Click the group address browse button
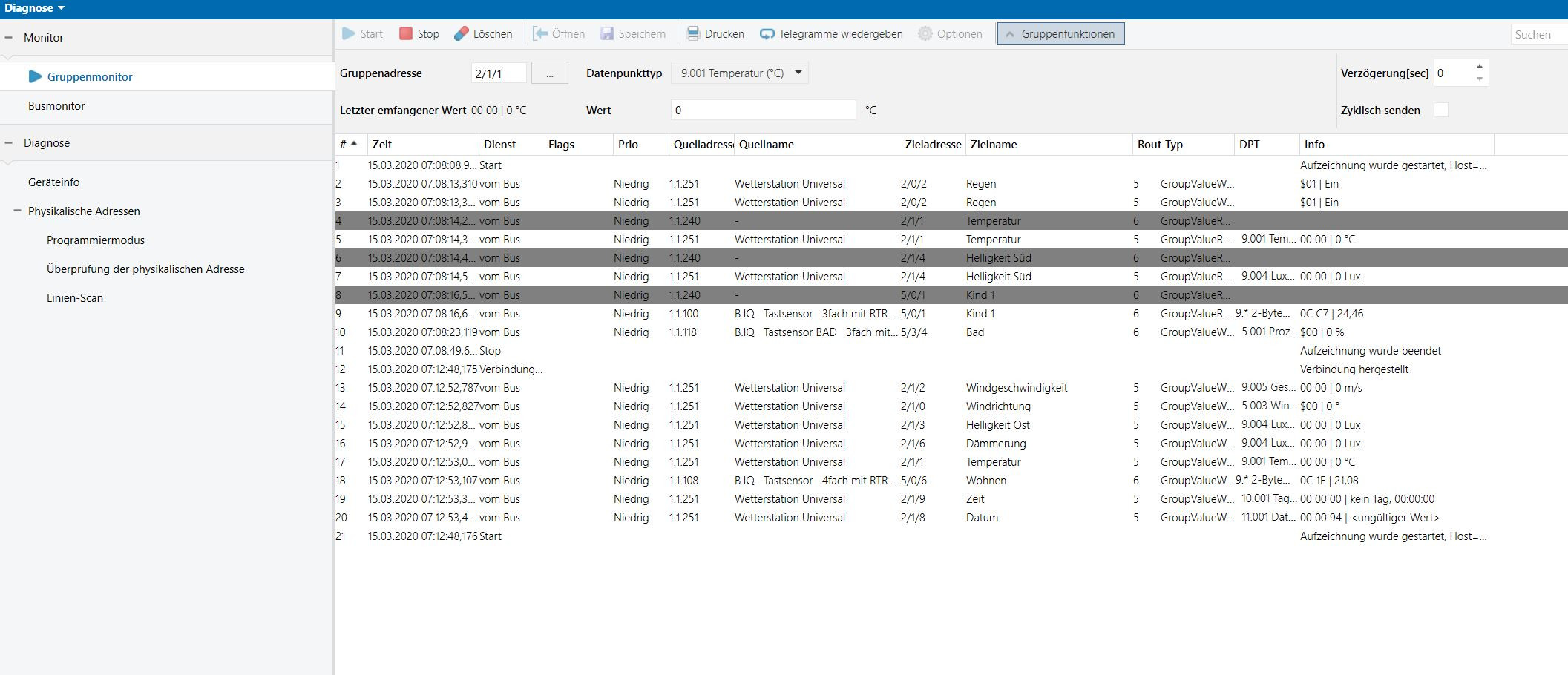 coord(549,73)
